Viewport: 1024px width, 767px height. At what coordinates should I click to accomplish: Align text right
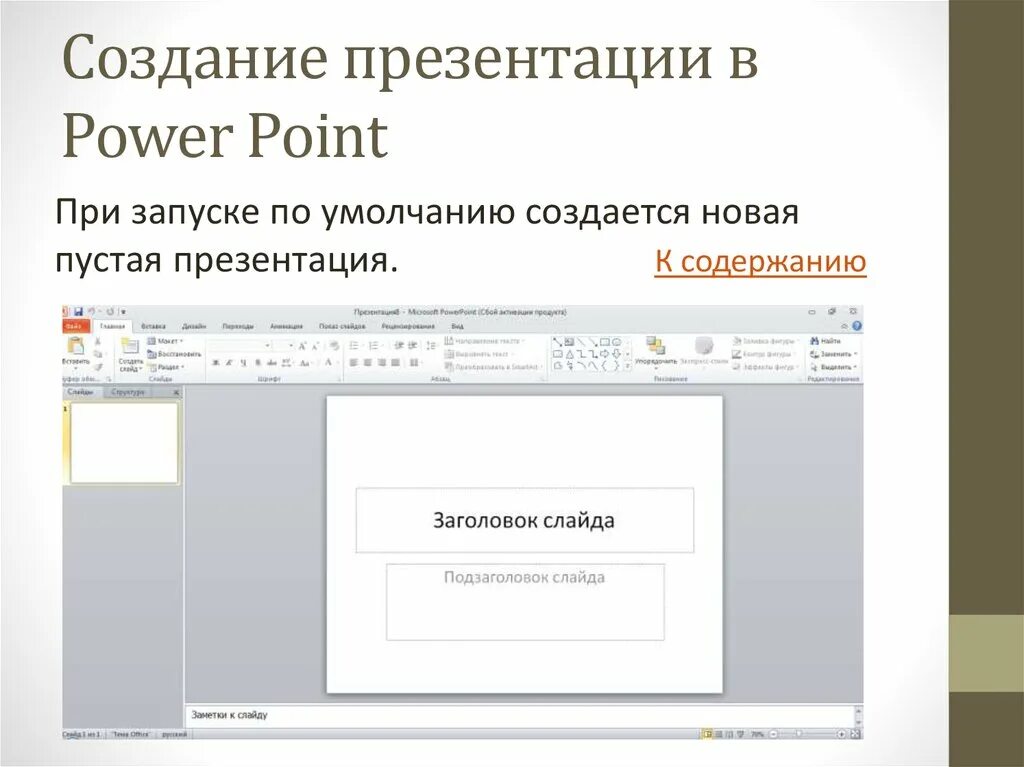point(381,363)
